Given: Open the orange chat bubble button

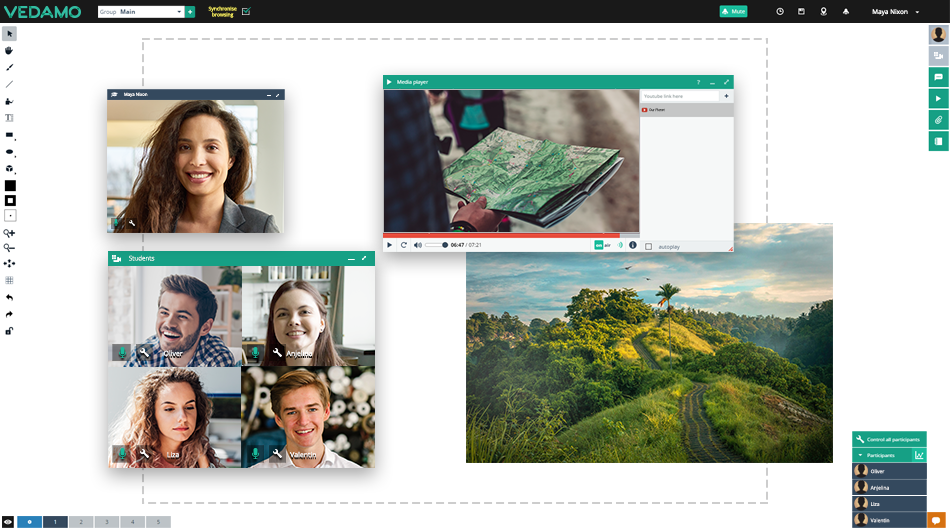Looking at the screenshot, I should tap(936, 520).
